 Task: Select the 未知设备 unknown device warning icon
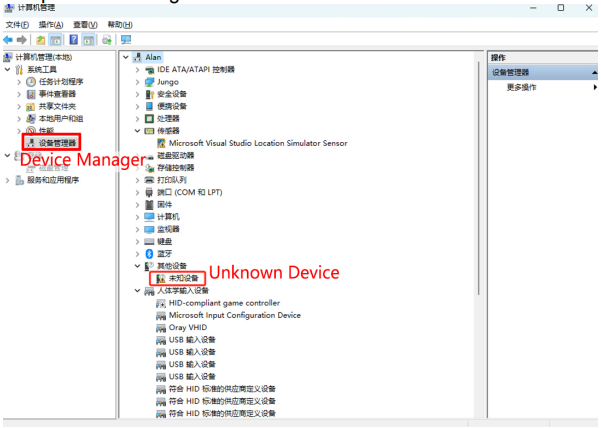click(x=160, y=278)
